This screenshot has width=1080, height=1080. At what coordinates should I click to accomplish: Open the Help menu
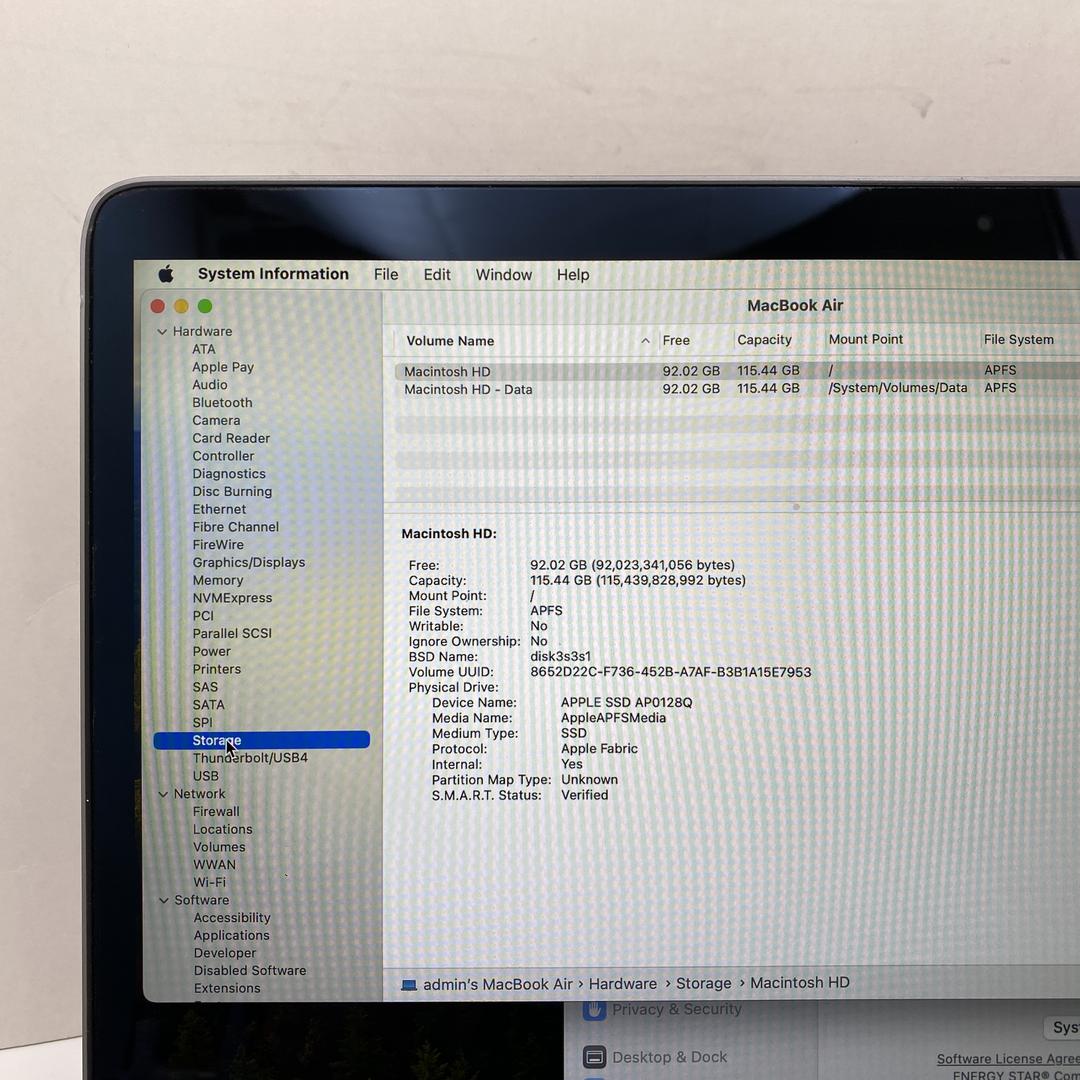tap(573, 275)
